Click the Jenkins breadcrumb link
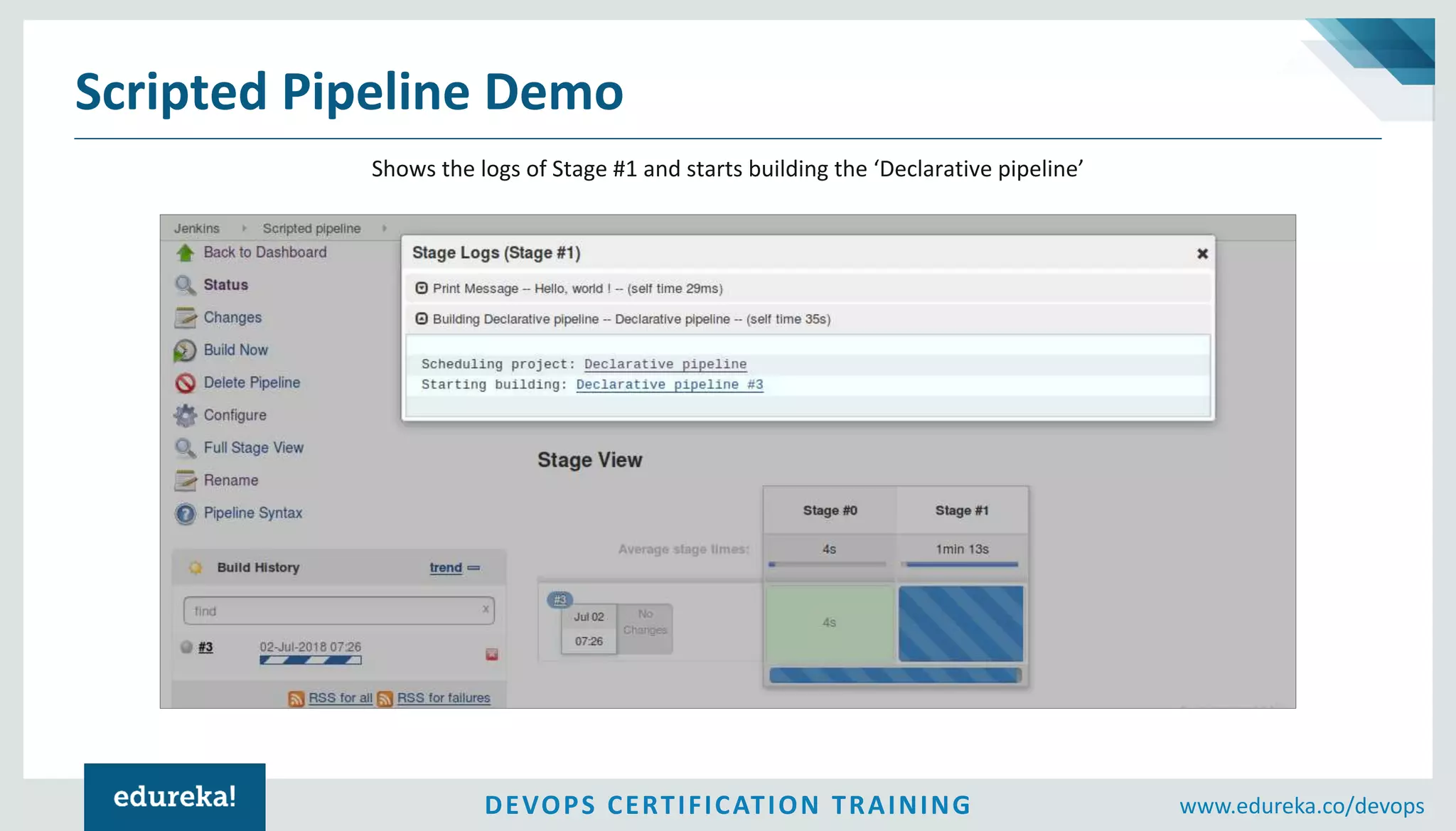This screenshot has height=831, width=1456. [197, 228]
